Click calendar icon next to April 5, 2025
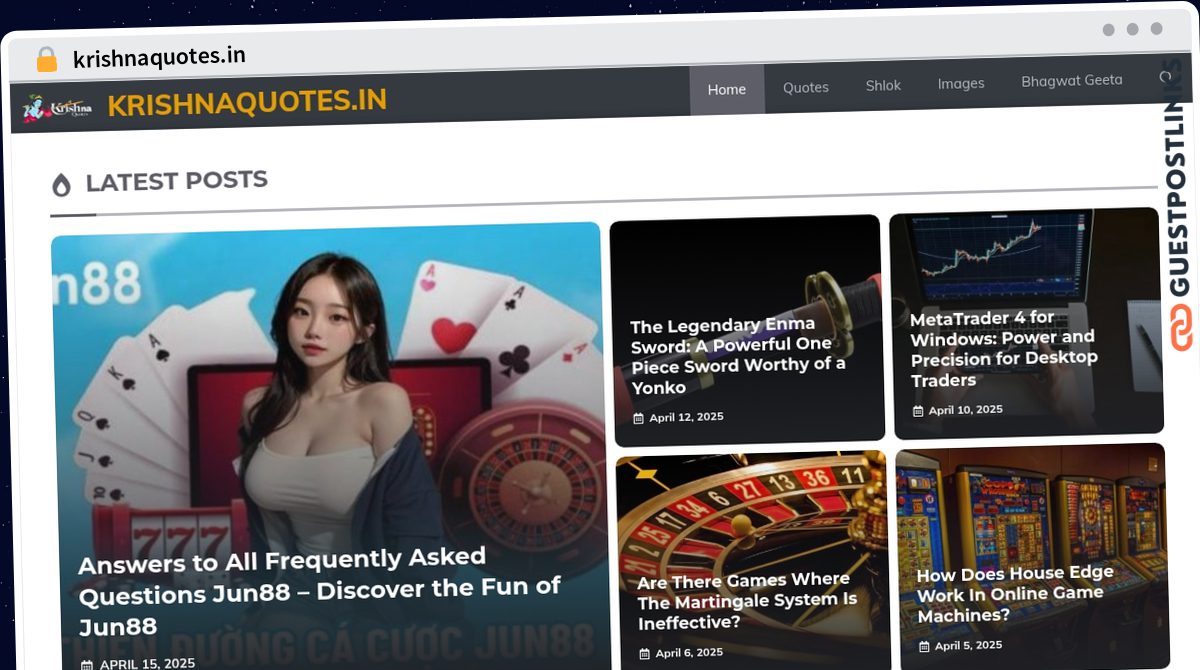Viewport: 1200px width, 670px height. (924, 647)
